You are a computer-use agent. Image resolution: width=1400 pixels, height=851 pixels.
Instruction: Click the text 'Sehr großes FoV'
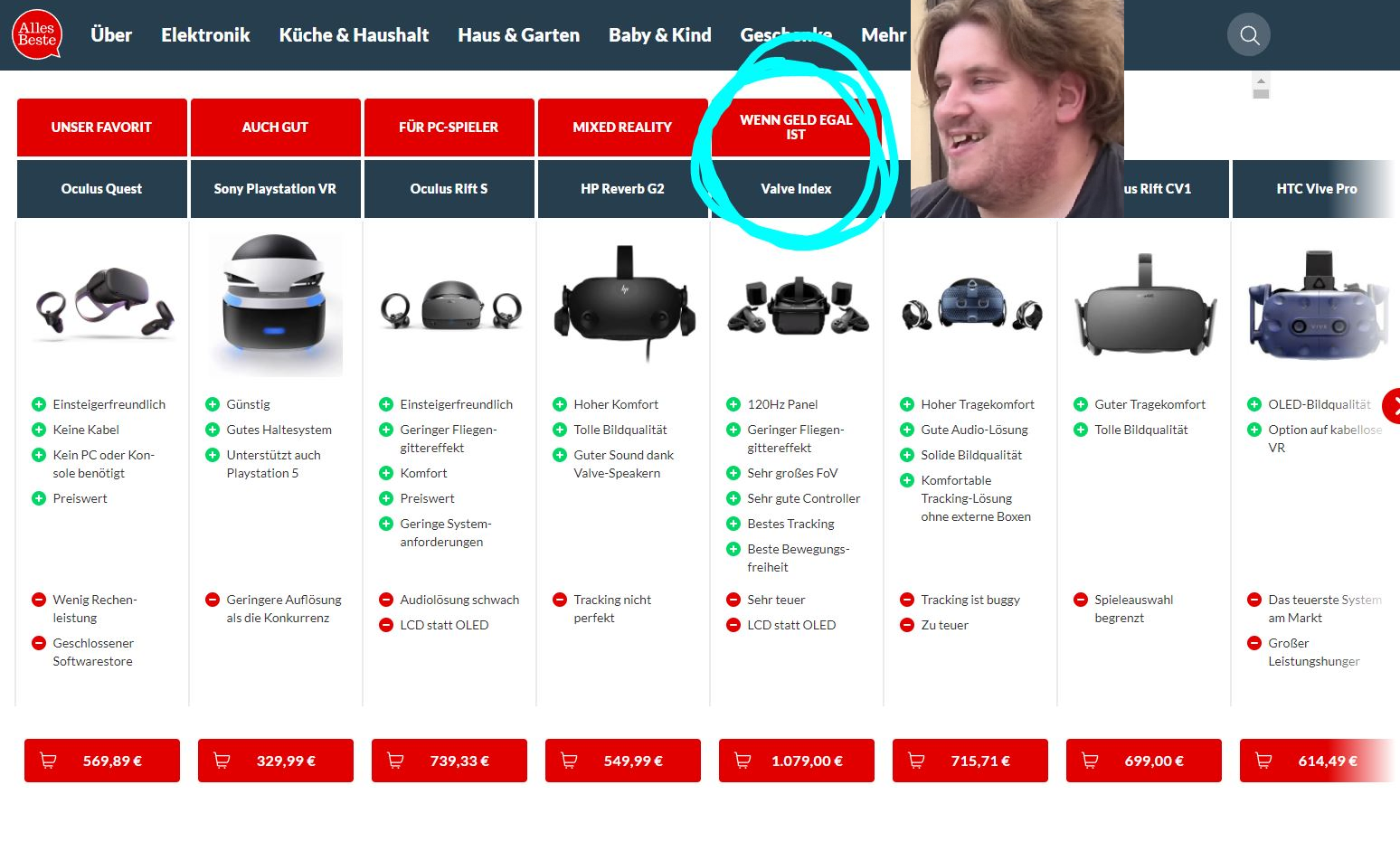[x=792, y=473]
